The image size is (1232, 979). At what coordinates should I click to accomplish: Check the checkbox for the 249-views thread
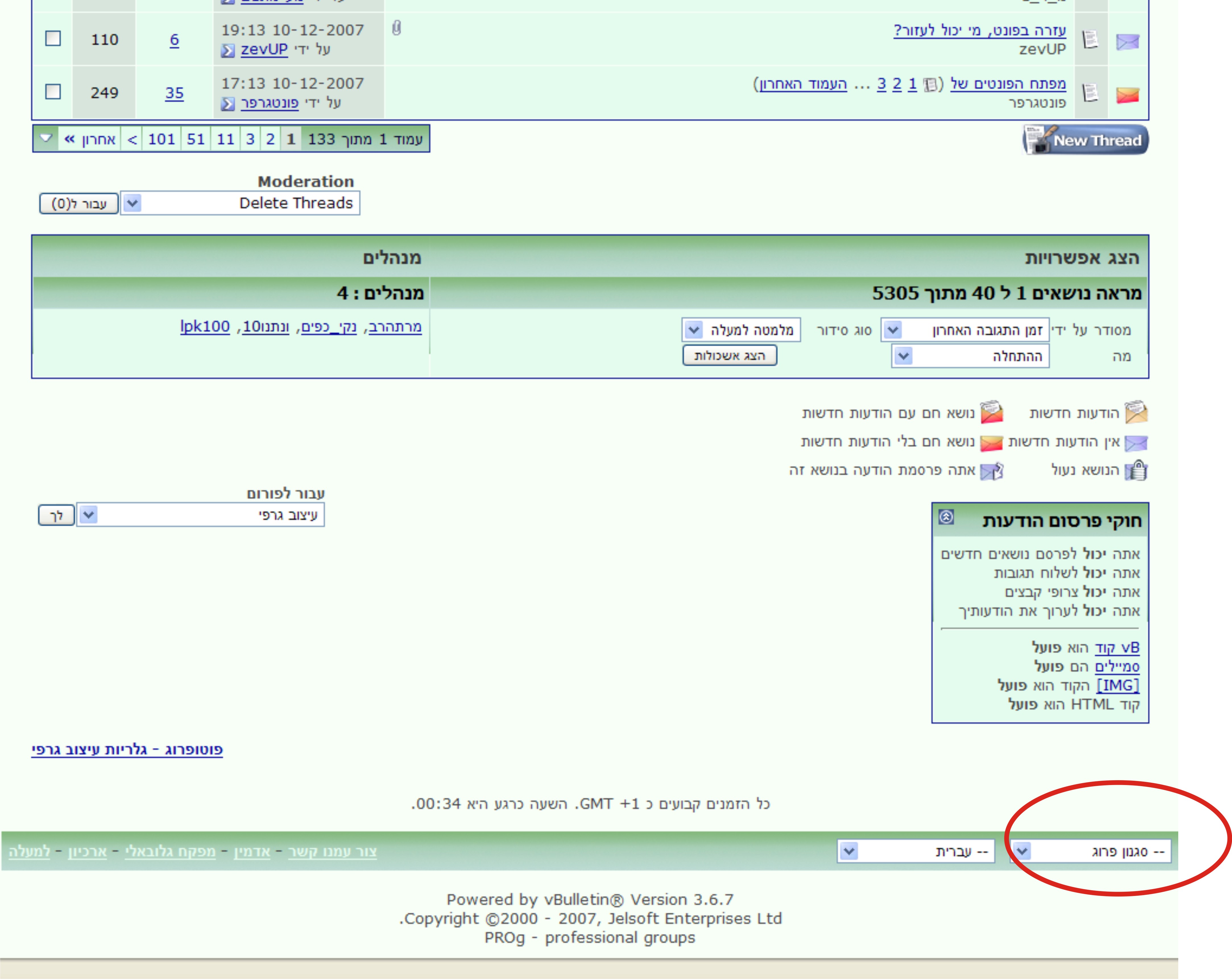[x=53, y=91]
